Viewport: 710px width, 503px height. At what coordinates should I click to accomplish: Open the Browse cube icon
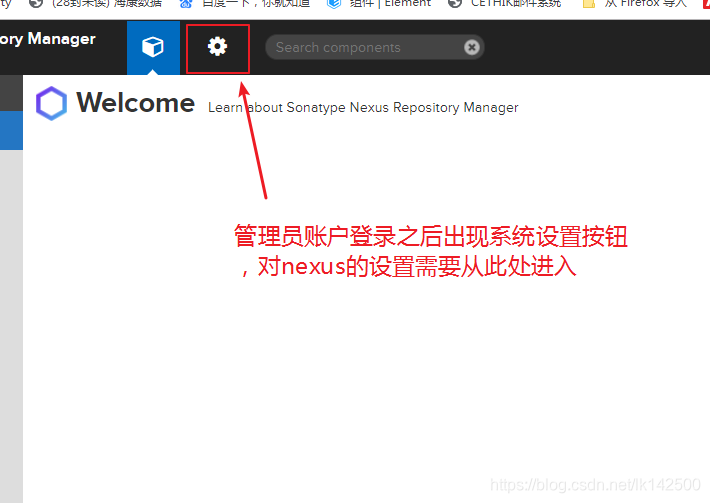(153, 47)
